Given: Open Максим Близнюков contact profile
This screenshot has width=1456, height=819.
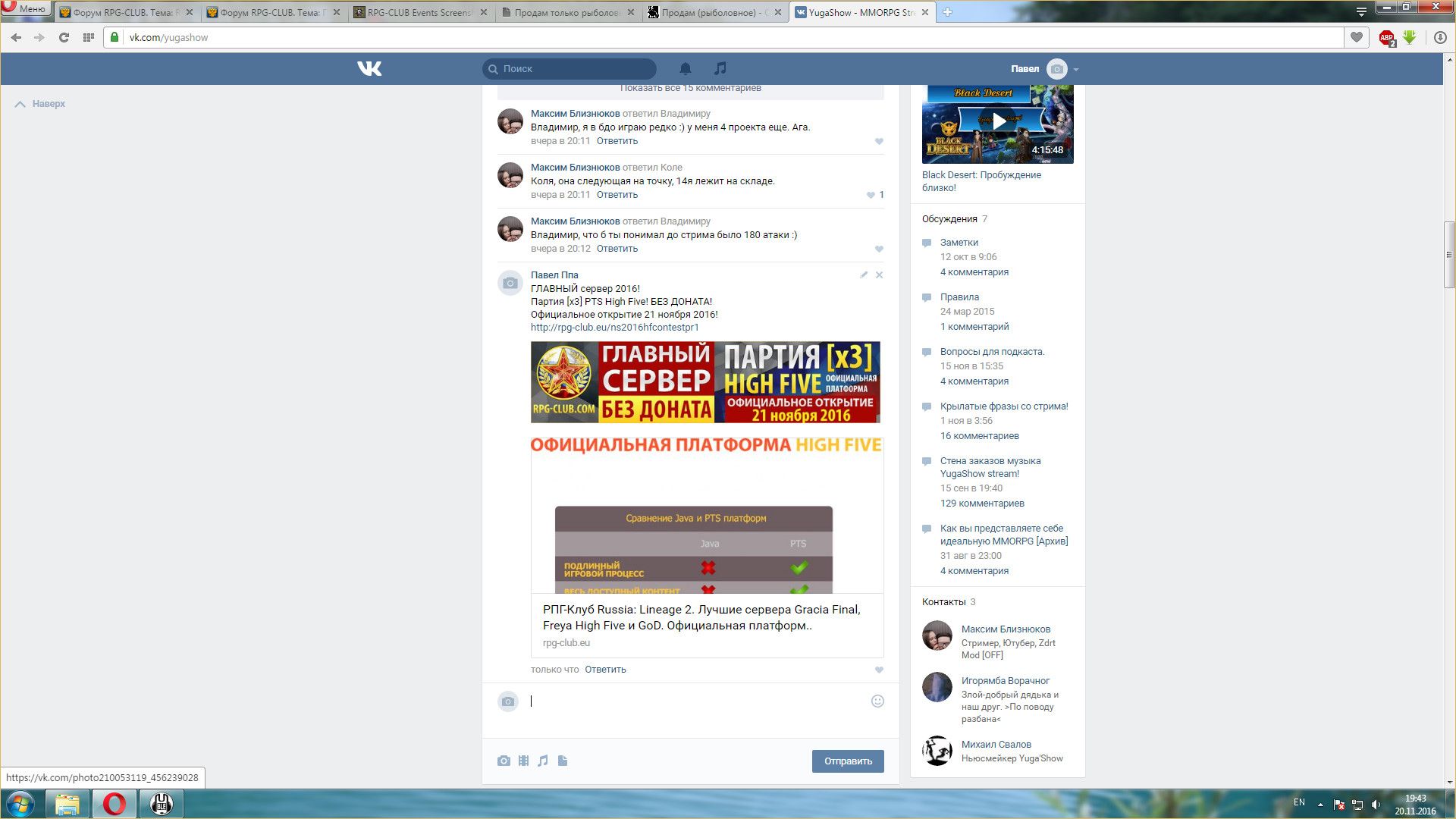Looking at the screenshot, I should click(x=1006, y=629).
